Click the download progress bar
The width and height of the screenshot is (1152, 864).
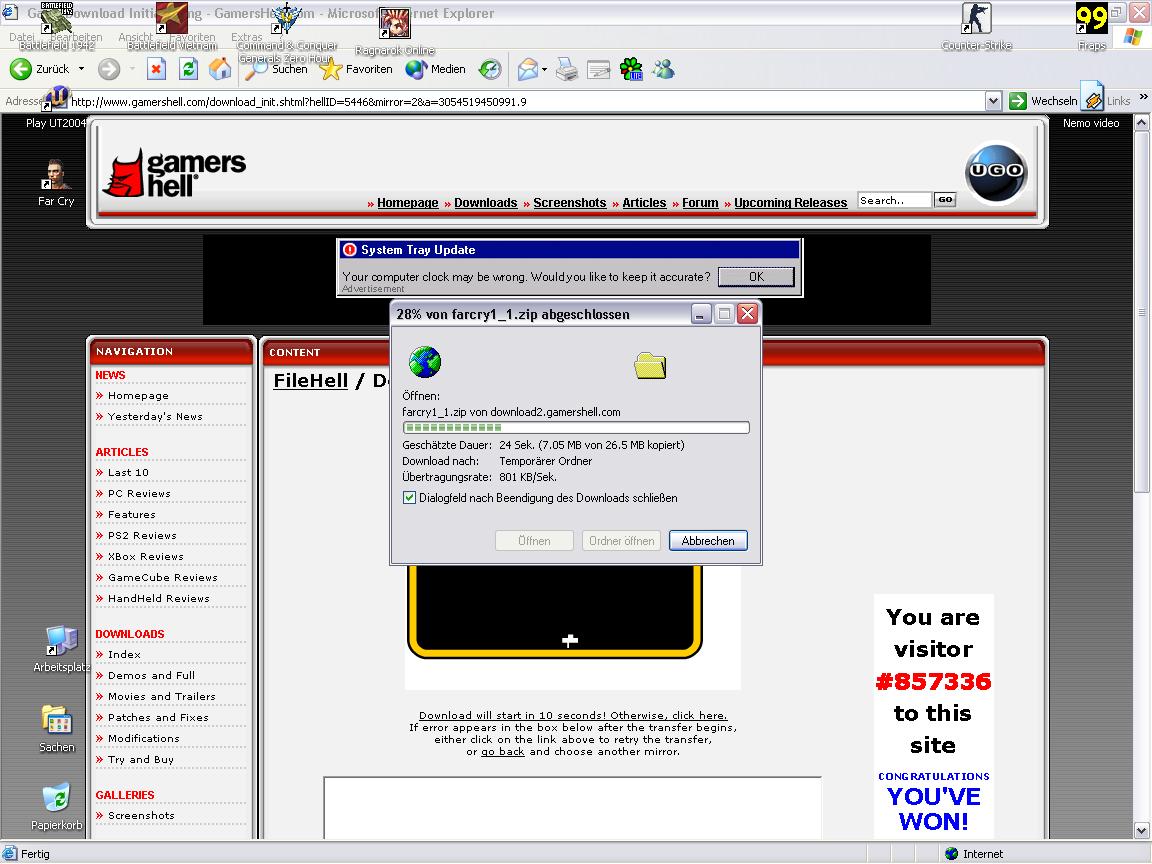tap(576, 428)
